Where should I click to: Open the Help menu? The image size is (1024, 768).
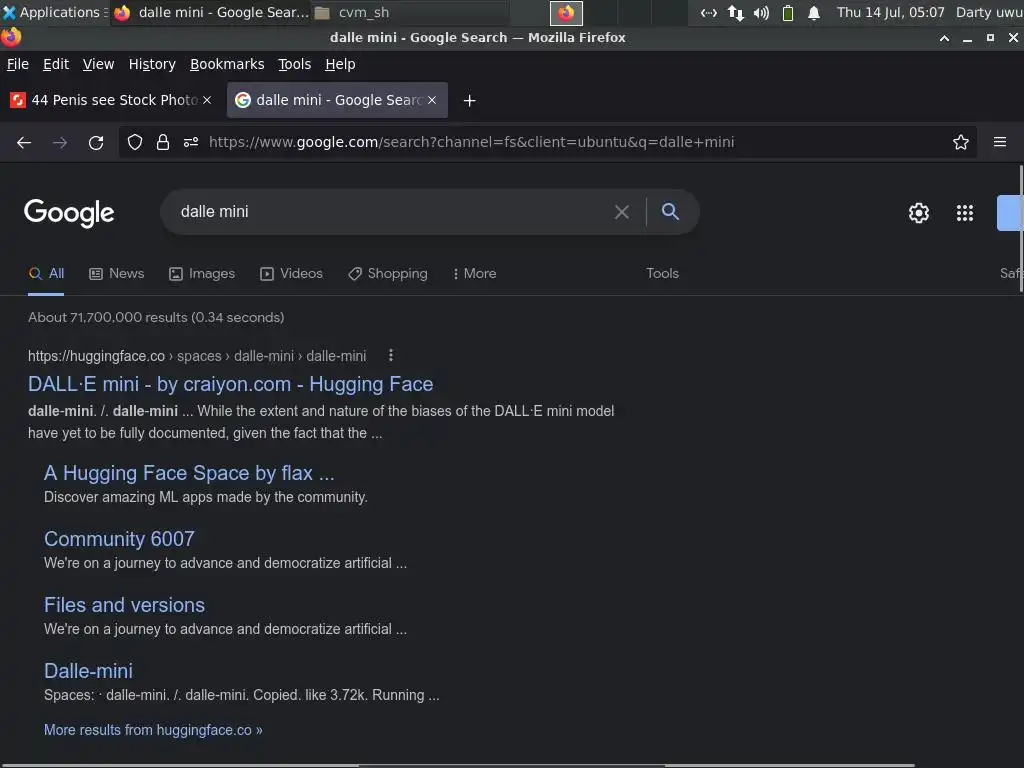[340, 64]
